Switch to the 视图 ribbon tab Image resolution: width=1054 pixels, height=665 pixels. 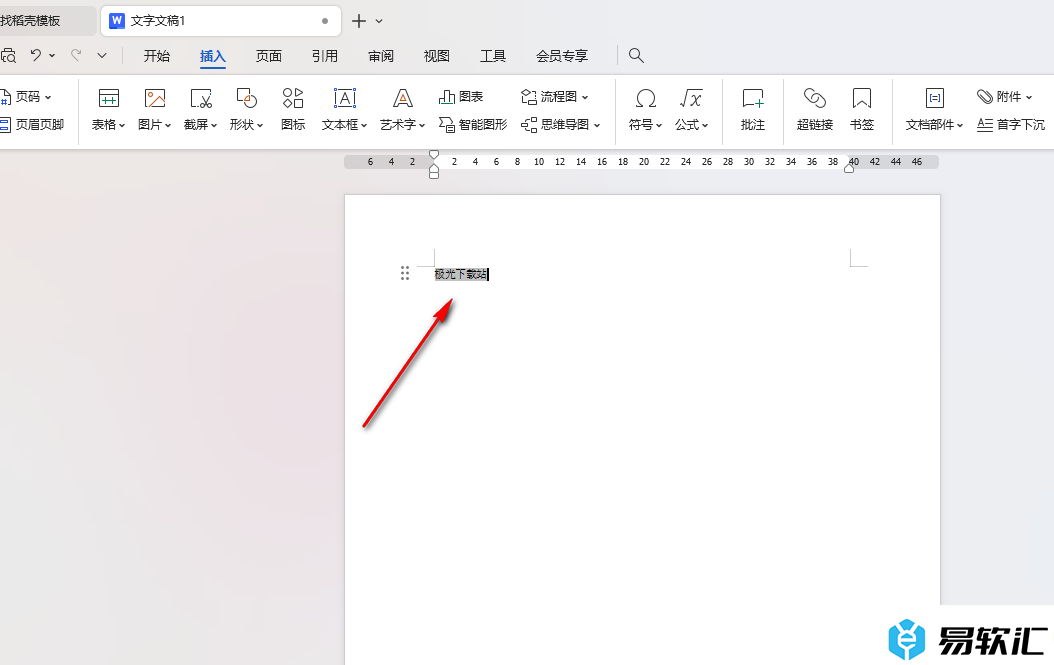click(x=437, y=56)
